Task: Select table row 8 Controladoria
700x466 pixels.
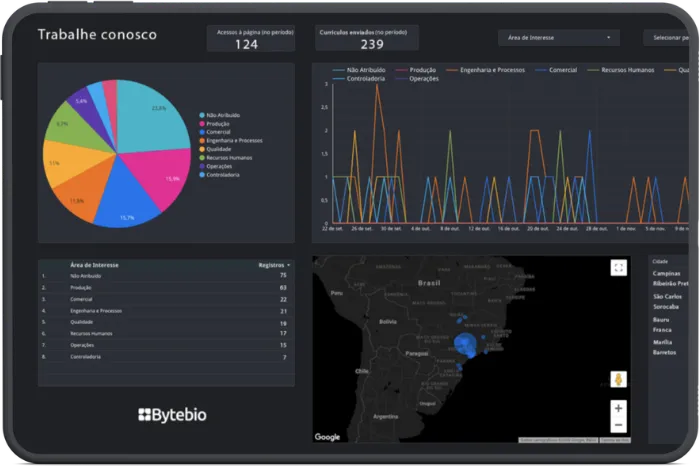Action: click(166, 357)
